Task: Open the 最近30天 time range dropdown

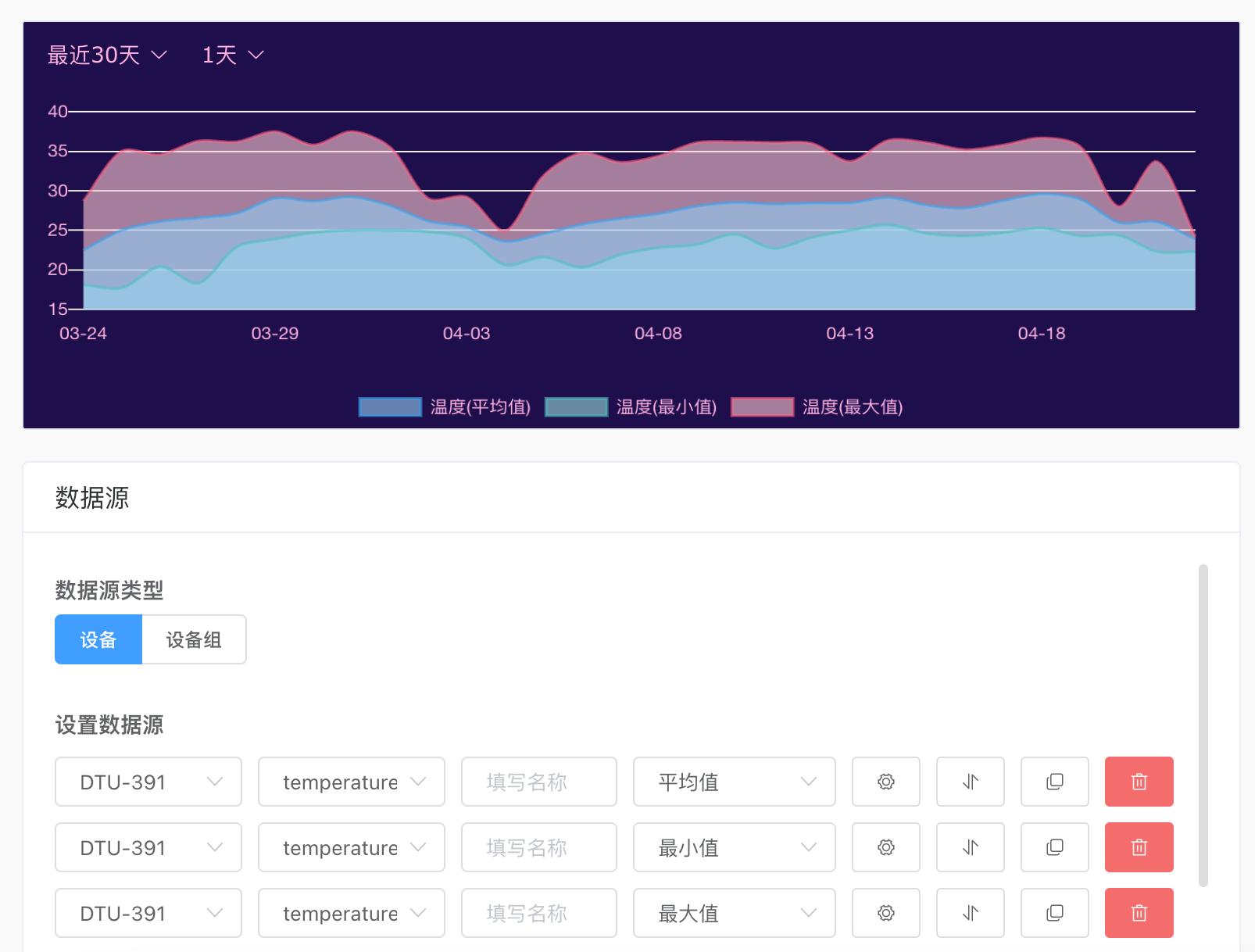Action: [107, 55]
